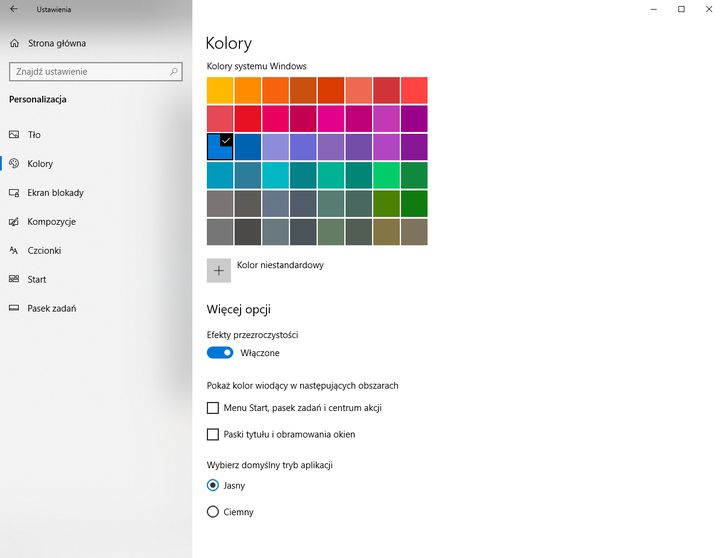
Task: Check Menu Start, pasek zadań i centrum akcji
Action: click(212, 408)
